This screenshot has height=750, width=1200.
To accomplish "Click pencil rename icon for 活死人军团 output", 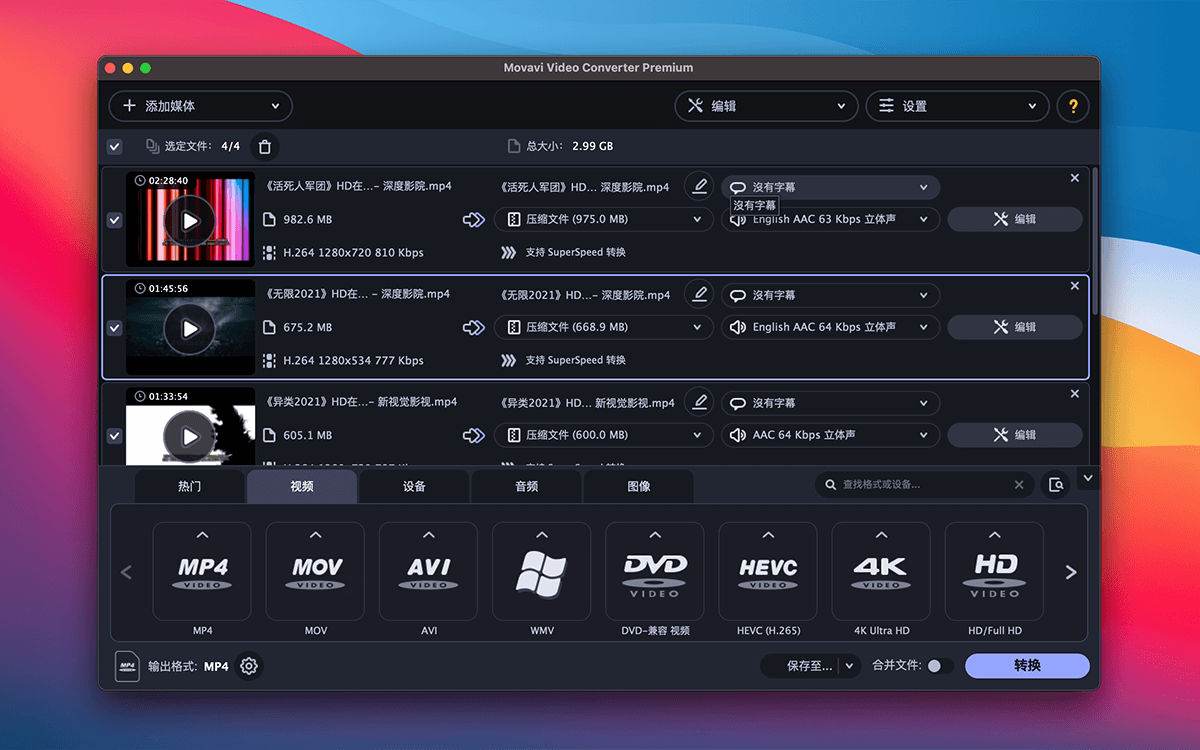I will 700,186.
